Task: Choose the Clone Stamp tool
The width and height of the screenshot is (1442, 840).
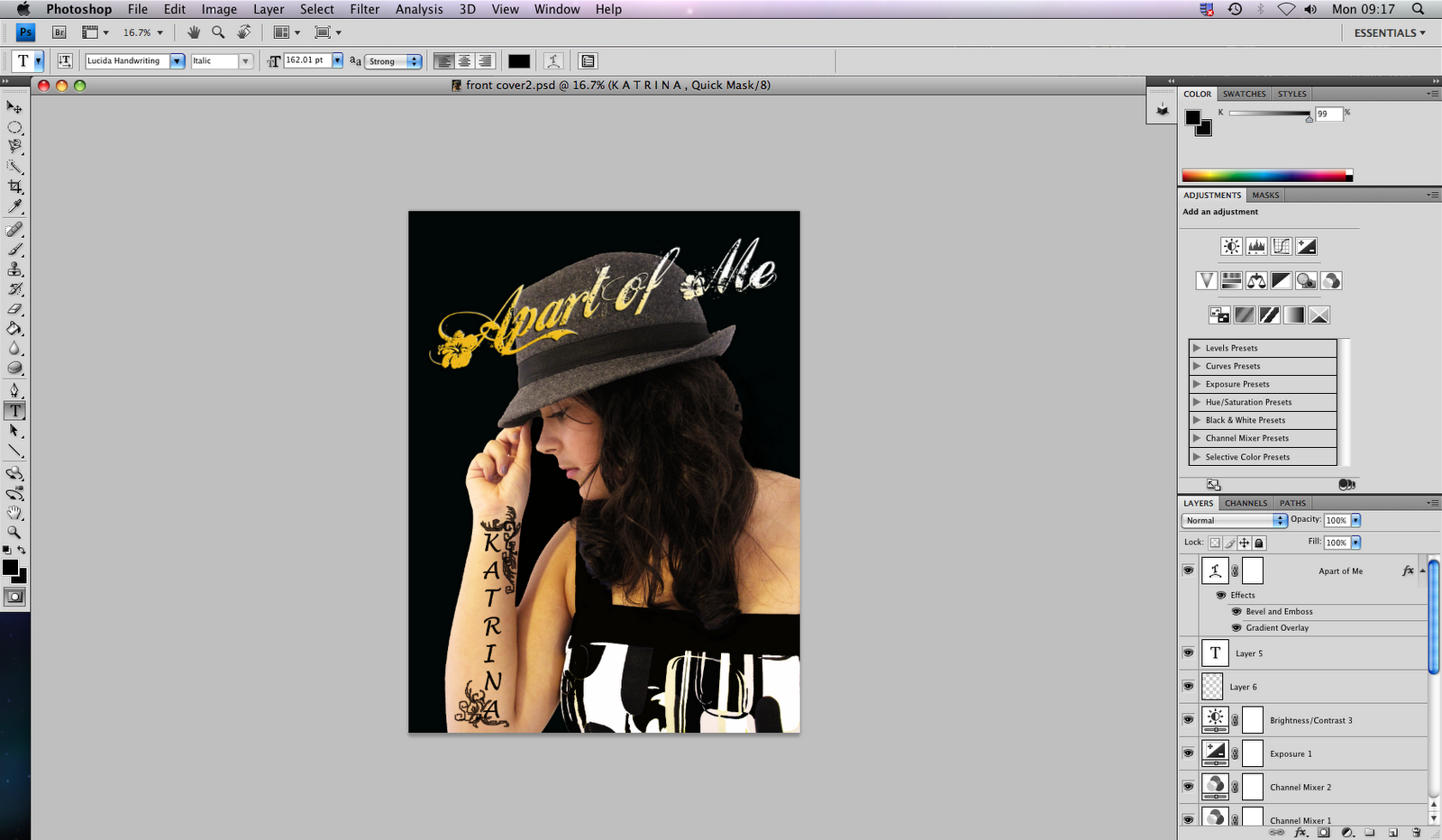Action: coord(14,270)
